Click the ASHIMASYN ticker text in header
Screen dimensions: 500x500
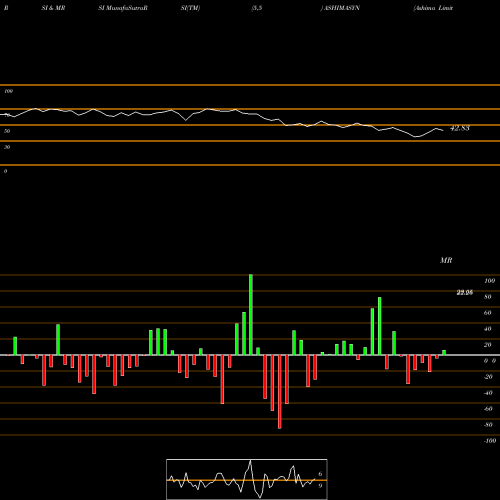(342, 8)
